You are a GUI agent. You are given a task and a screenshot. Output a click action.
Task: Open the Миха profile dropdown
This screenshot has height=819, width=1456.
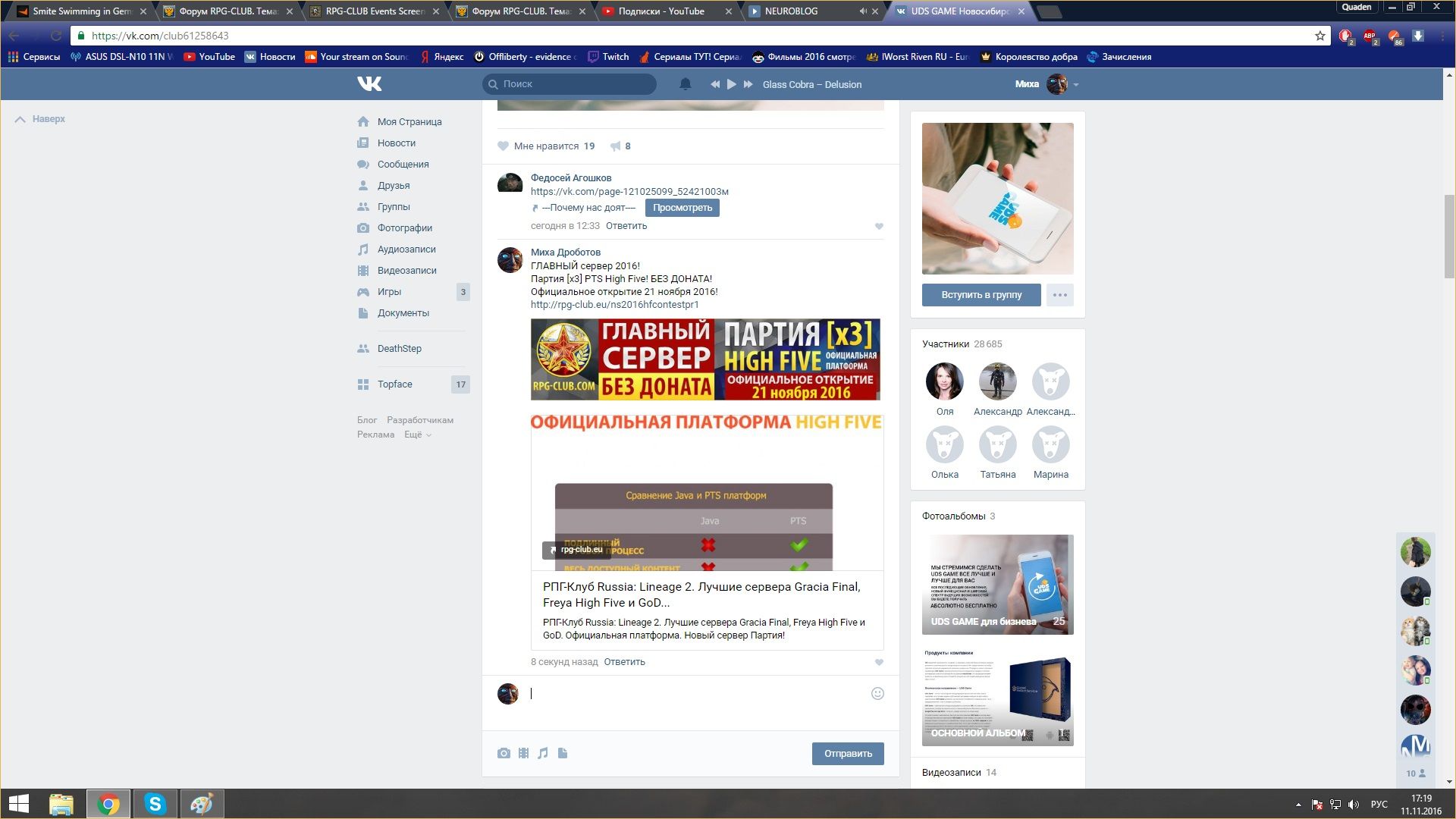click(1046, 84)
